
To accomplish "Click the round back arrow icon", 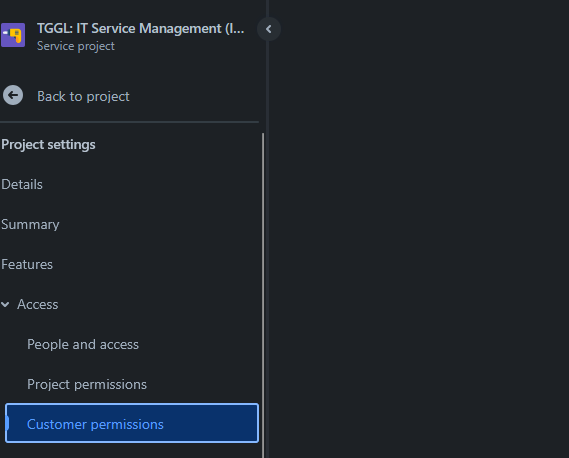I will point(13,95).
